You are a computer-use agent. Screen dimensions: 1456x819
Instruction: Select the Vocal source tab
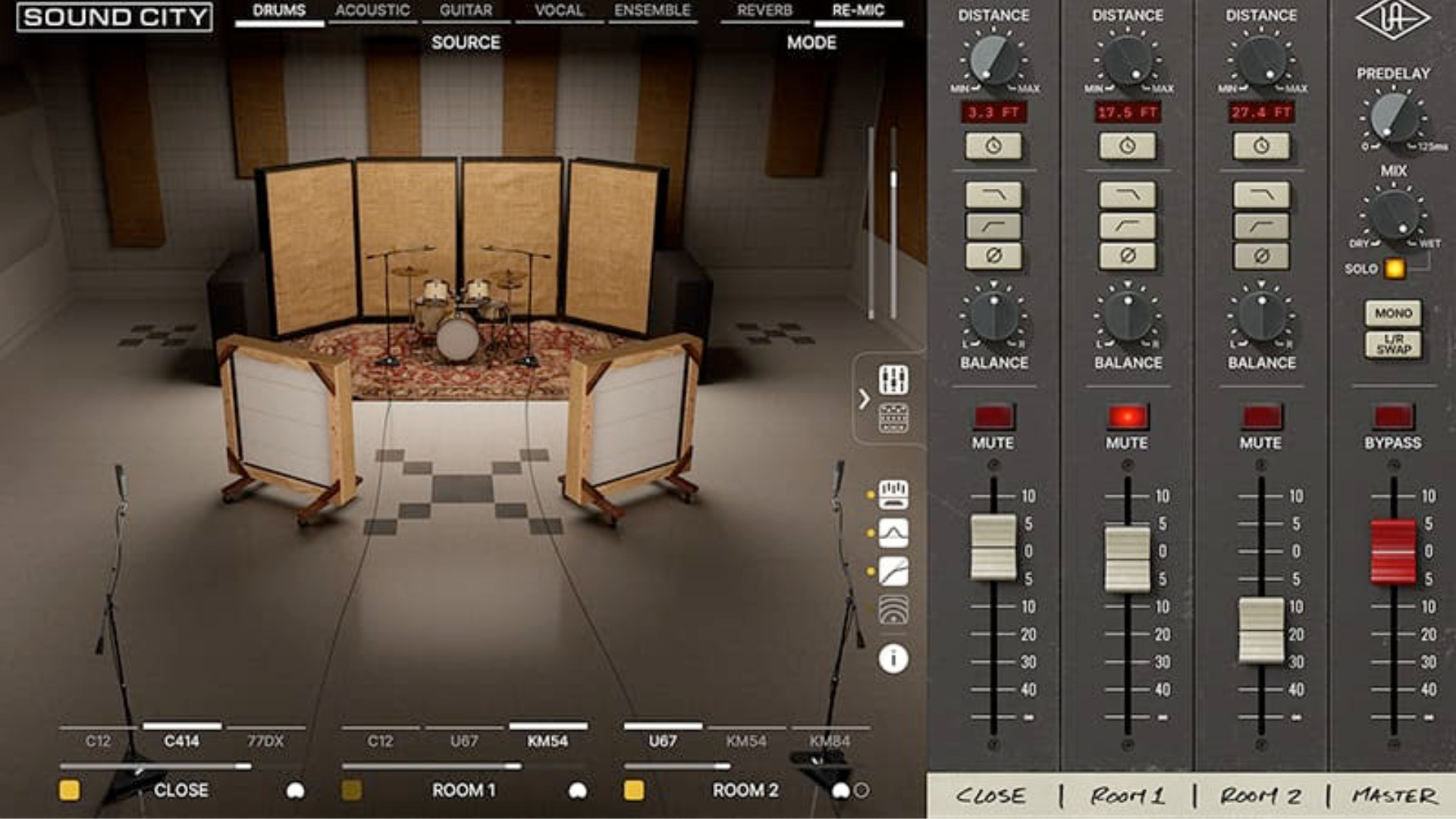[x=559, y=11]
